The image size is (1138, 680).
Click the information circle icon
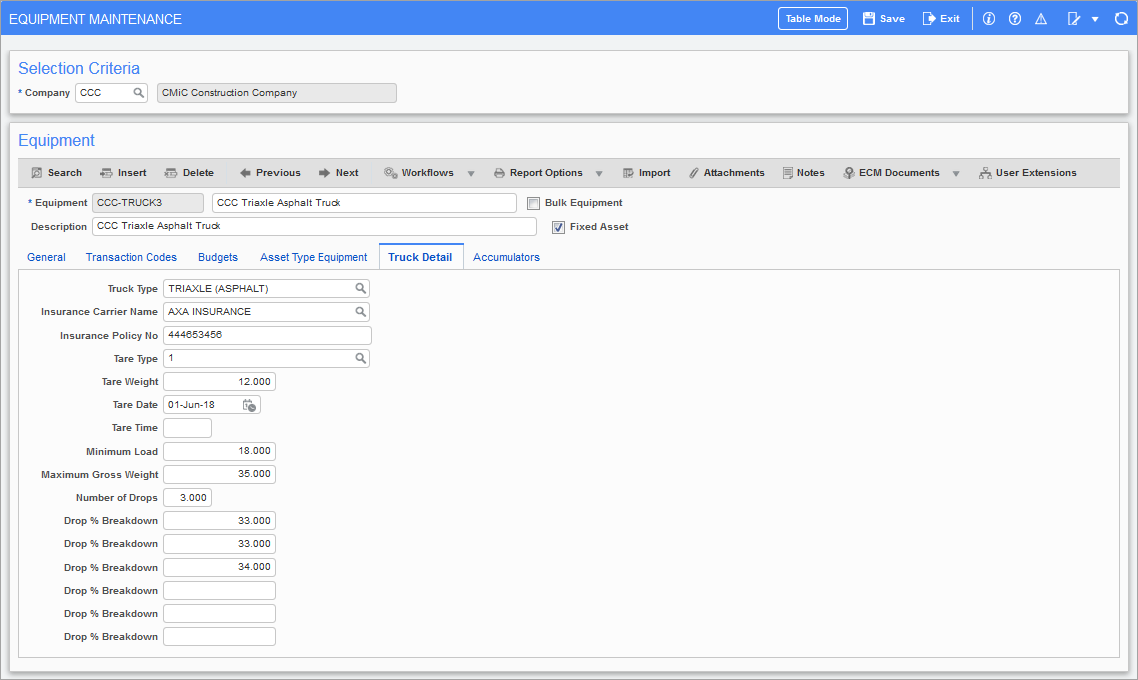click(x=989, y=19)
